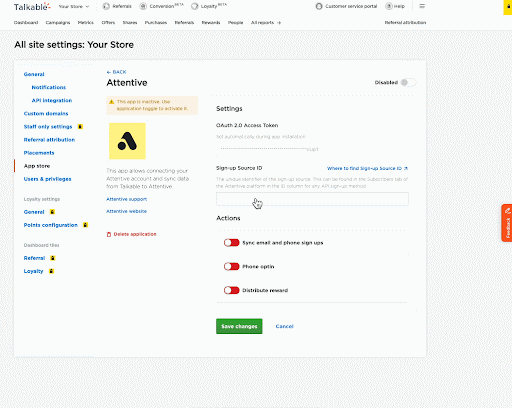The height and width of the screenshot is (408, 512).
Task: Click the Sign-up Source ID input field
Action: 312,199
